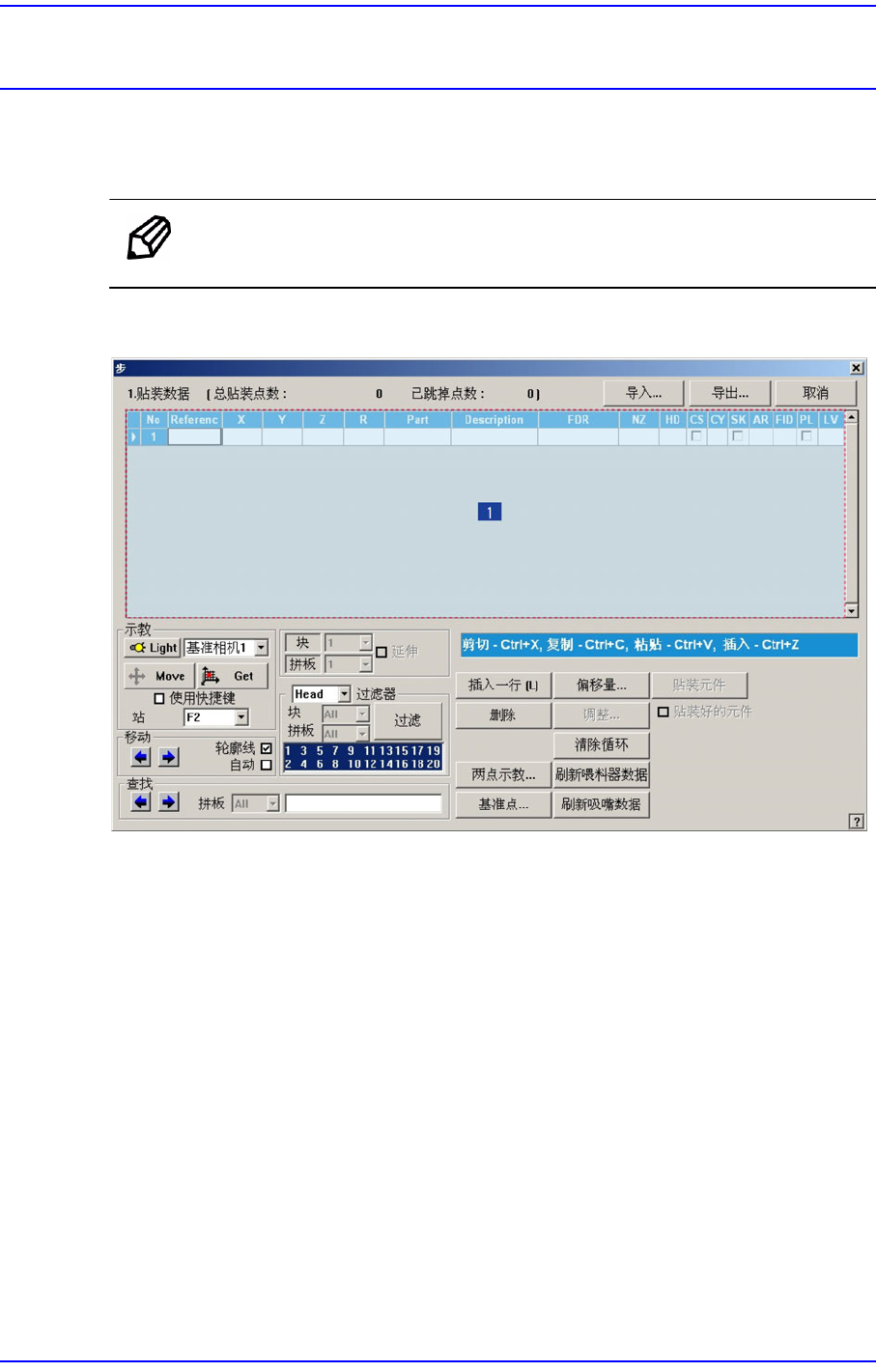
Task: Click the Reference column header
Action: 194,420
